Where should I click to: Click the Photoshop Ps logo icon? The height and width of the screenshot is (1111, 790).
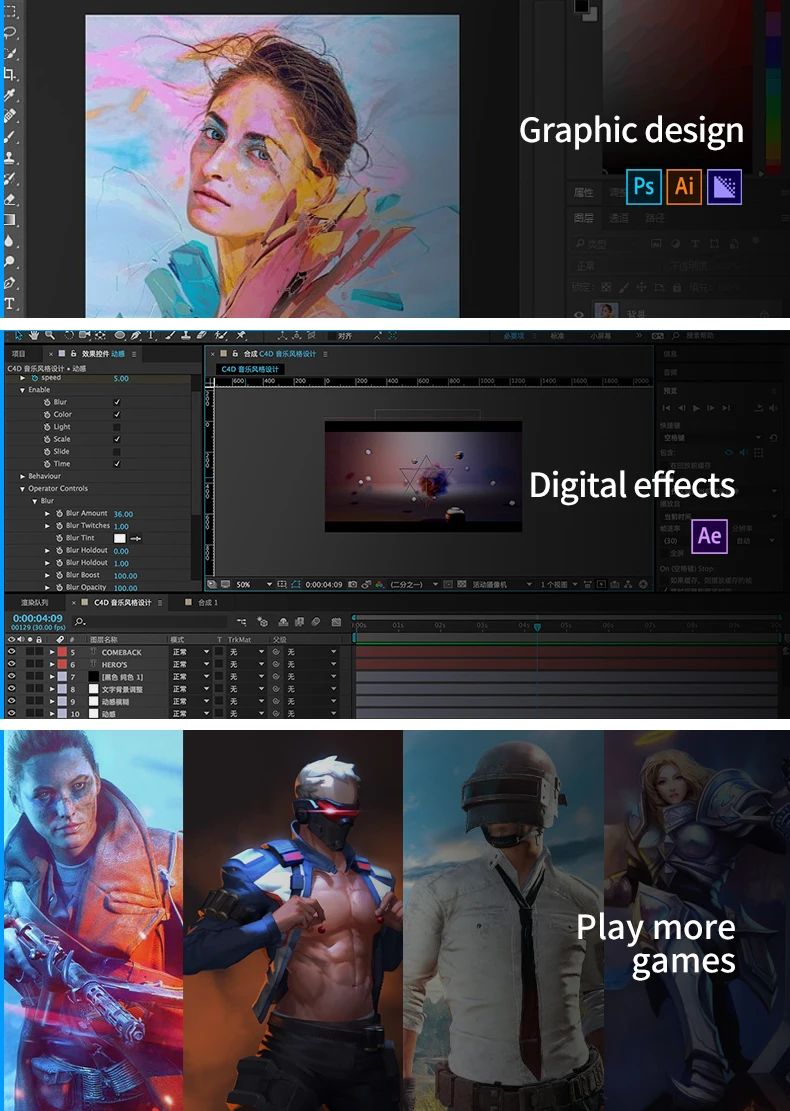pyautogui.click(x=644, y=186)
